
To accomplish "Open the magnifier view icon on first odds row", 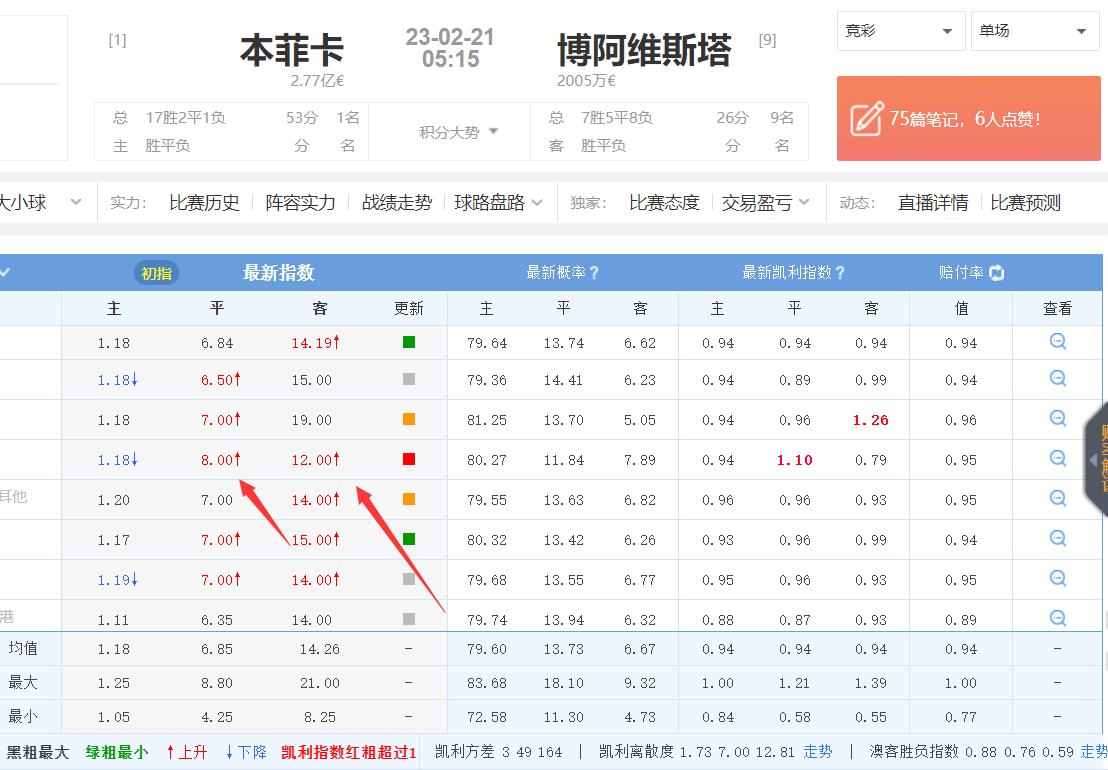I will coord(1057,341).
